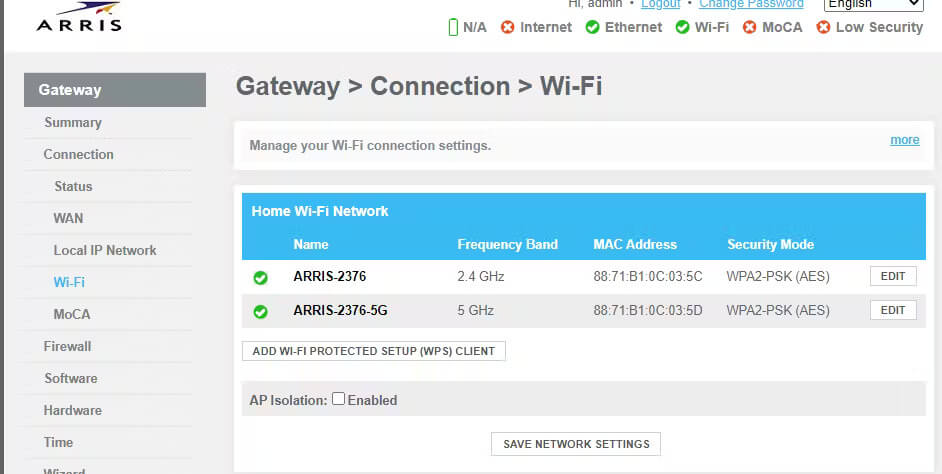Click the MoCA red error status icon

point(750,27)
